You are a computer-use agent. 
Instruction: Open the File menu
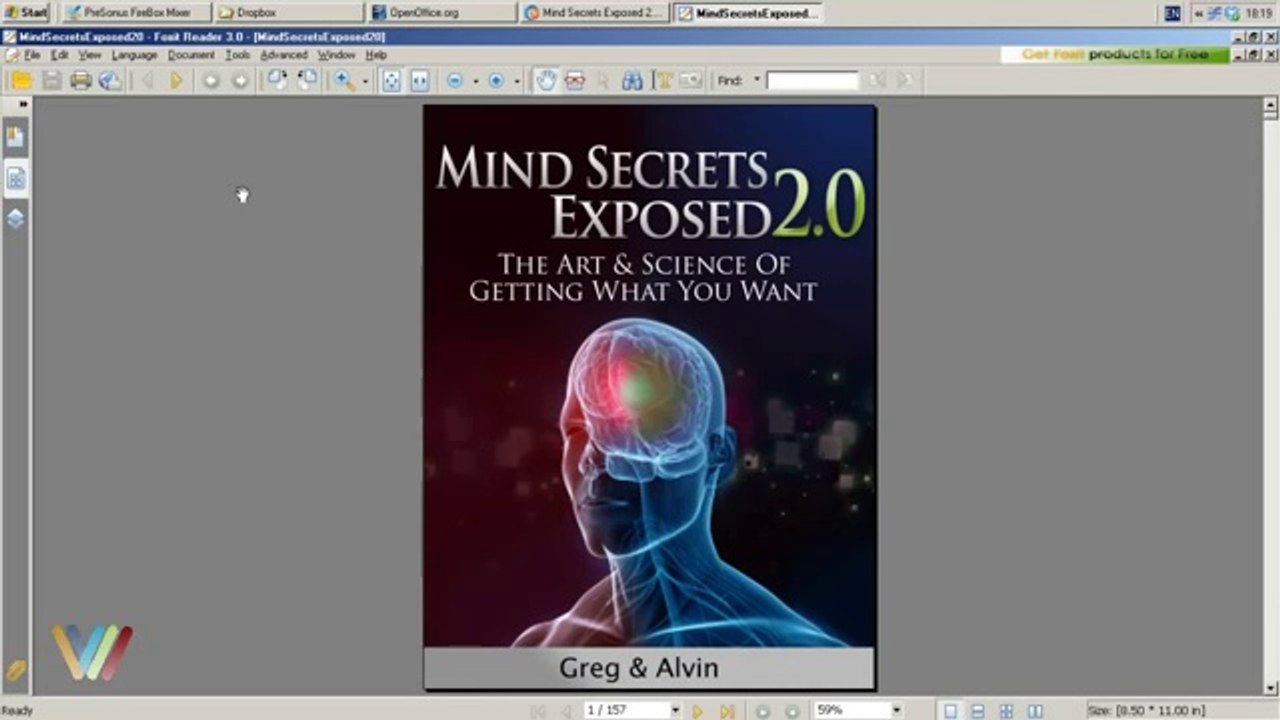[32, 55]
